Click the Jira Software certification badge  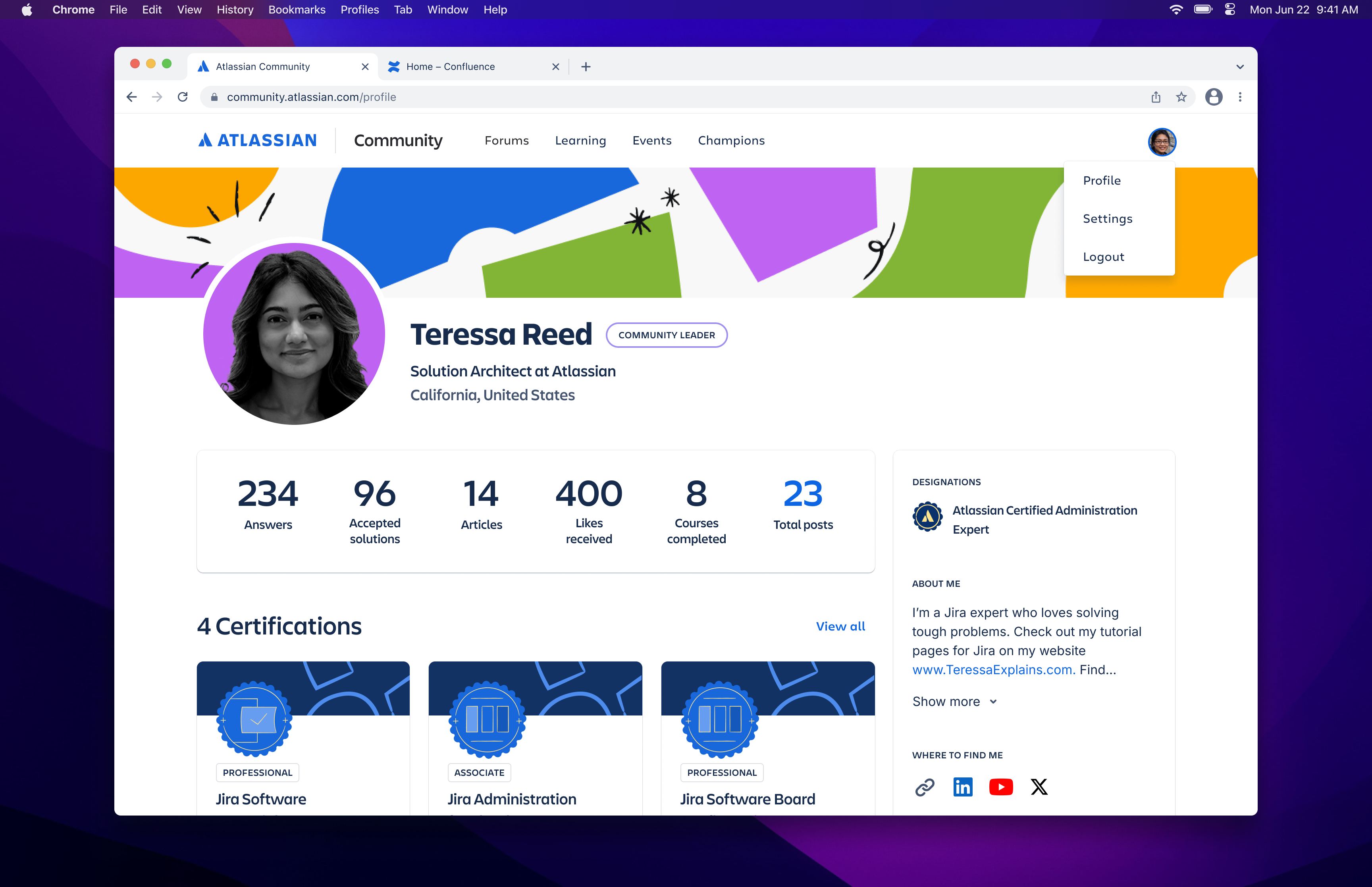(254, 719)
